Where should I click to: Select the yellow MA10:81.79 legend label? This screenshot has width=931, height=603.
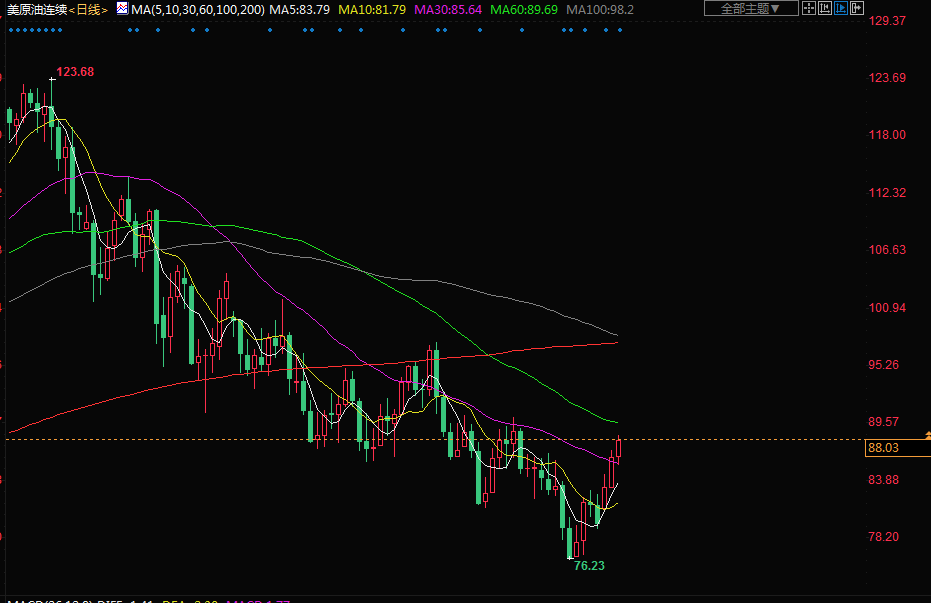coord(372,9)
